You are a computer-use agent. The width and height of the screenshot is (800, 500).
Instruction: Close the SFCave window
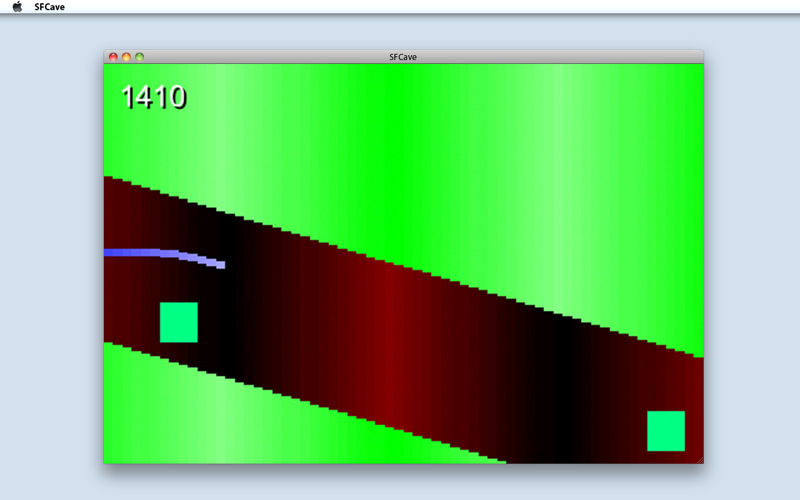[x=113, y=57]
